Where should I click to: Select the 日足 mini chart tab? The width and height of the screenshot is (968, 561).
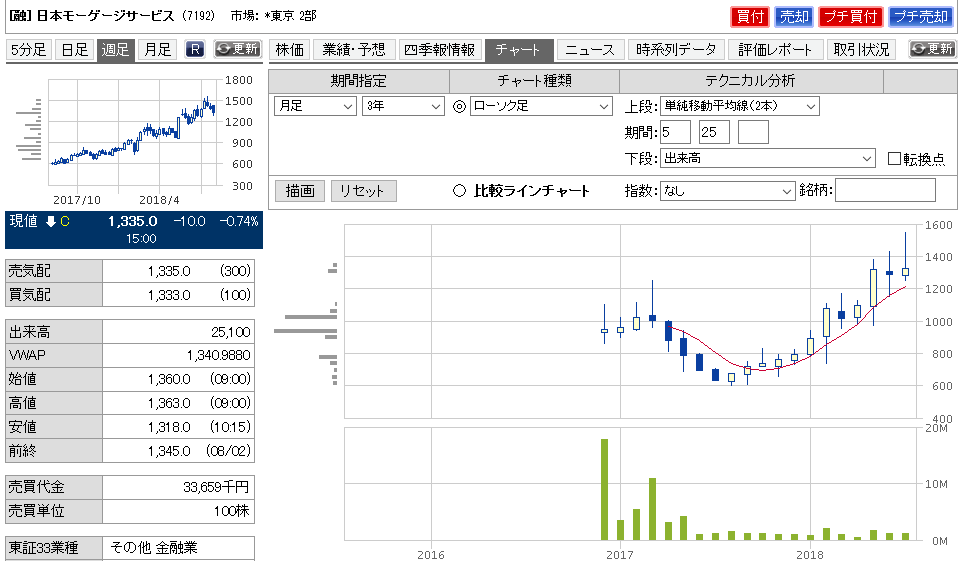[x=74, y=50]
